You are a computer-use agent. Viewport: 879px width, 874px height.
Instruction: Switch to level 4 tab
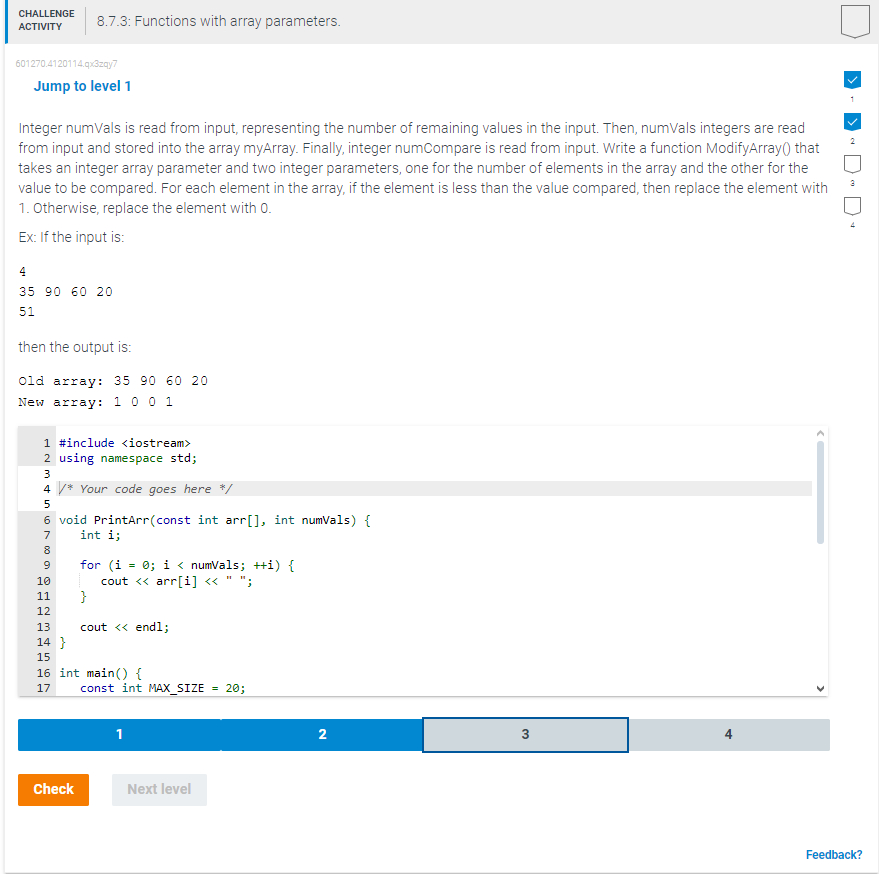[728, 734]
